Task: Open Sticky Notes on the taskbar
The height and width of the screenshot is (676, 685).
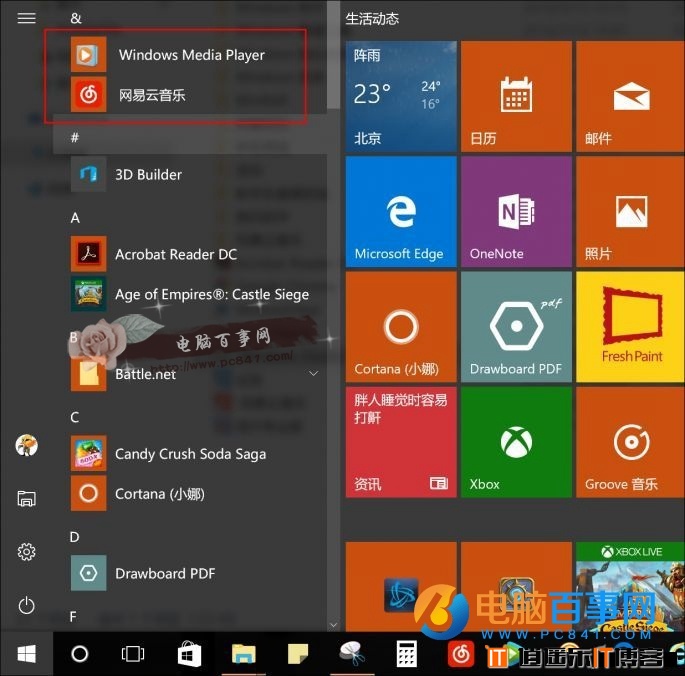Action: point(298,654)
